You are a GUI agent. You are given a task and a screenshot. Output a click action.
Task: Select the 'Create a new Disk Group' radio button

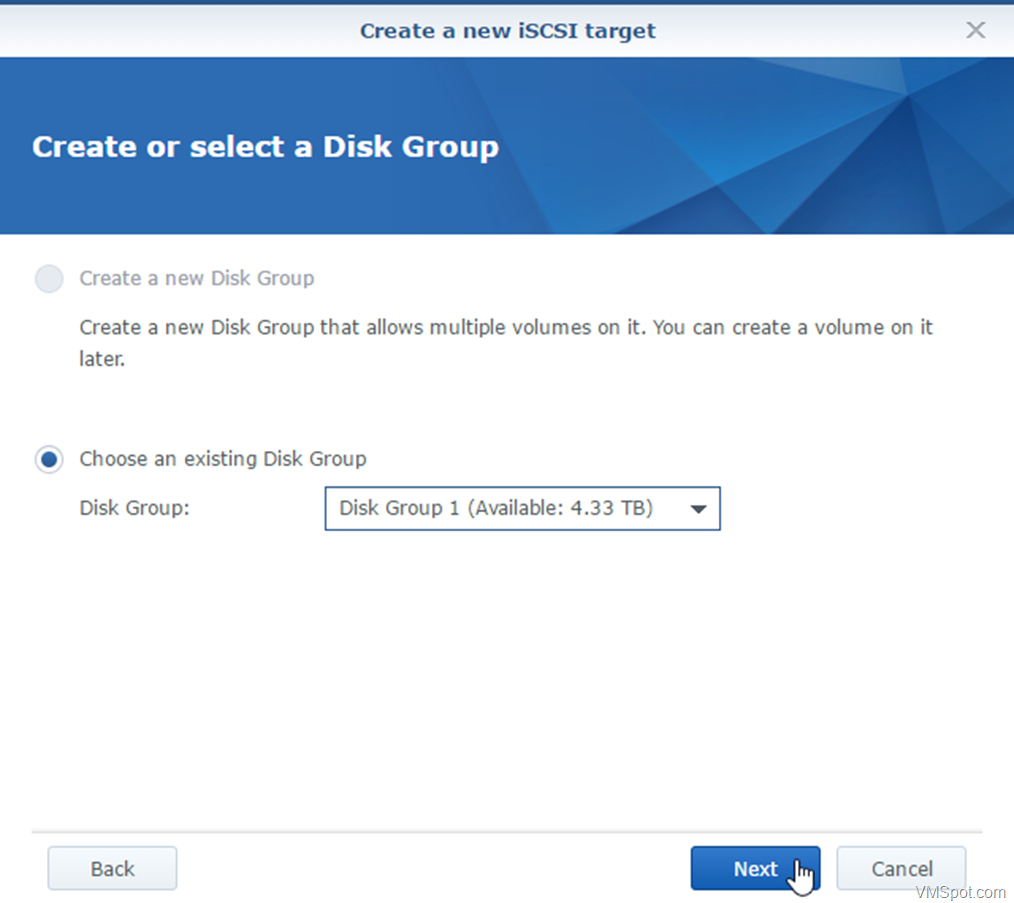(49, 279)
